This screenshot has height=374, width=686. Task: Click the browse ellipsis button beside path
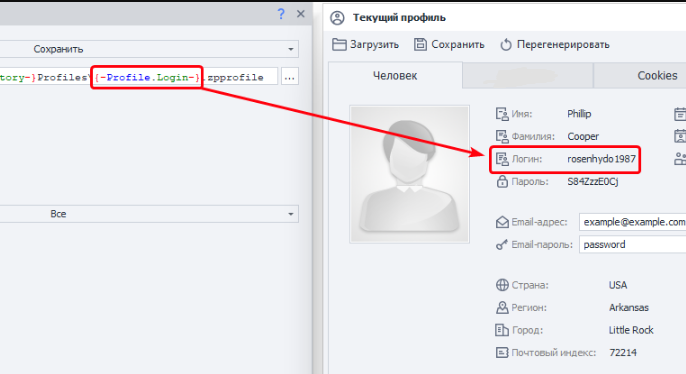point(289,77)
